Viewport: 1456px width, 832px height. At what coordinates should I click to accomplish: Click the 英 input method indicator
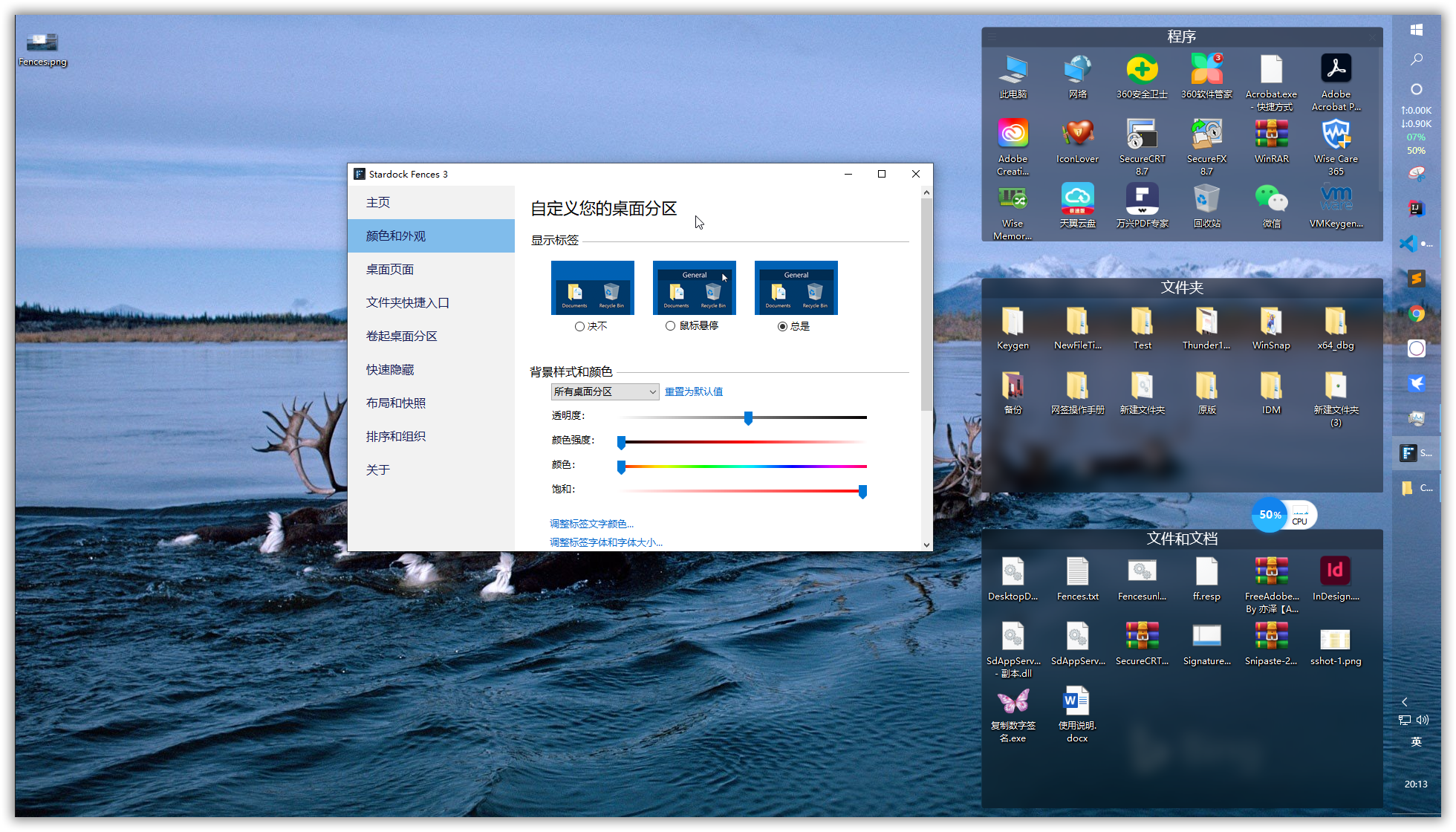tap(1416, 741)
